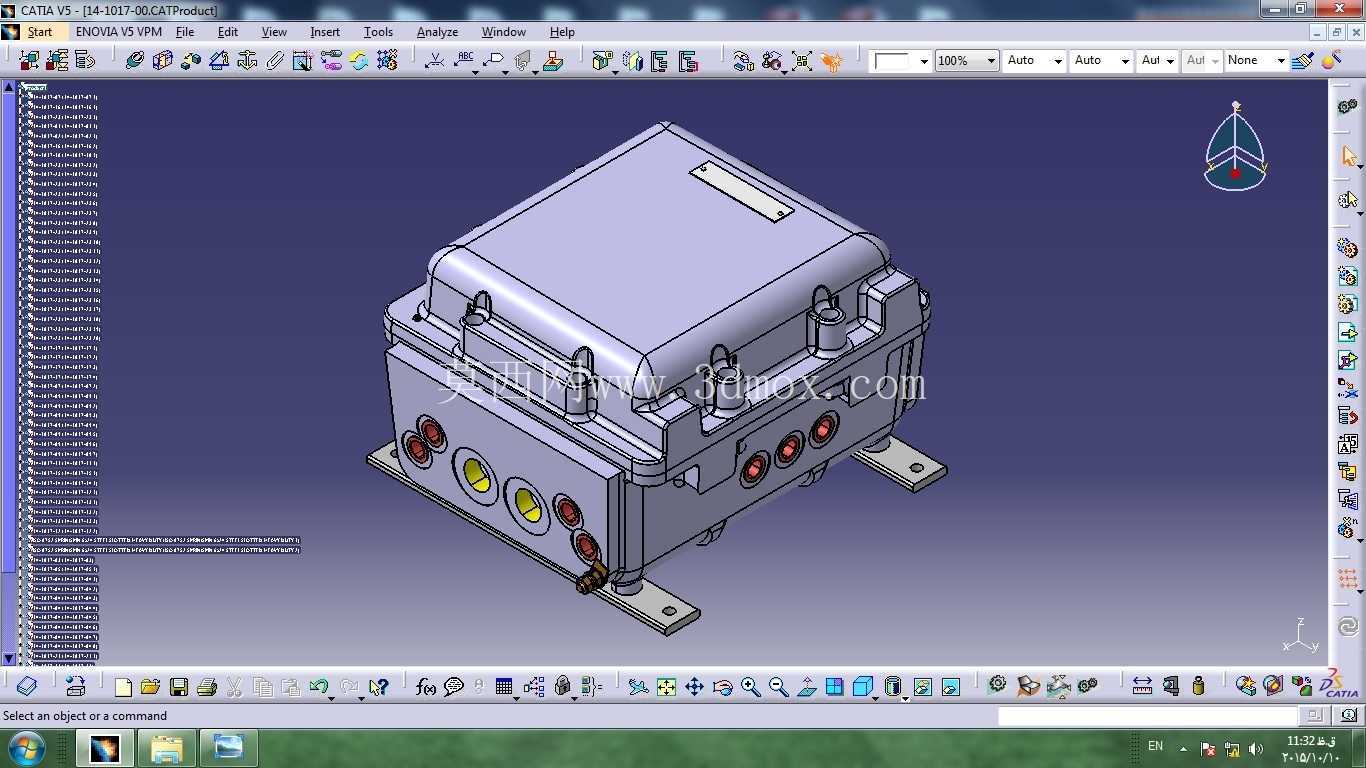
Task: Open the None layer dropdown
Action: (x=1257, y=61)
